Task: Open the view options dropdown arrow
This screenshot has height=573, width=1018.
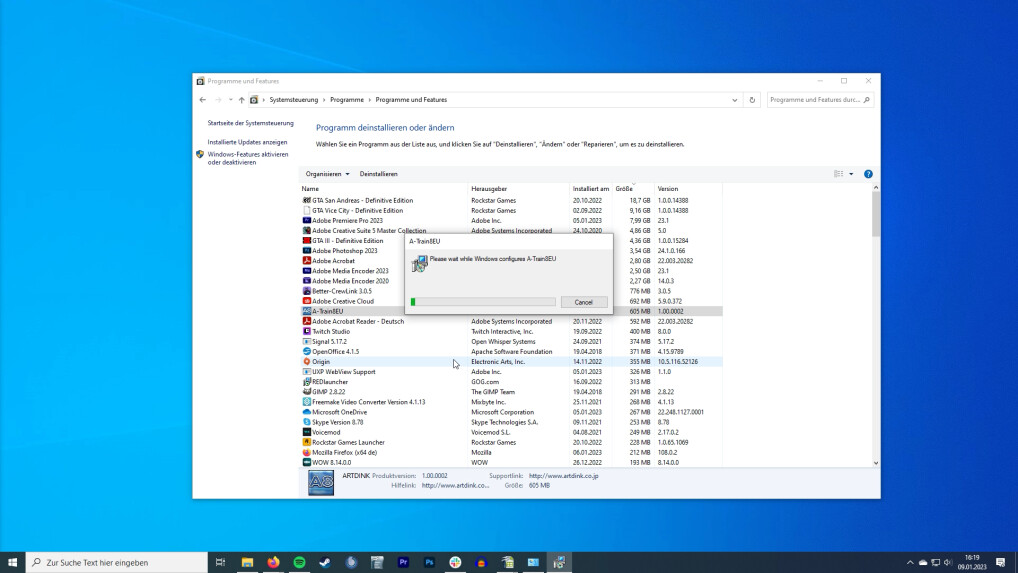Action: 851,174
